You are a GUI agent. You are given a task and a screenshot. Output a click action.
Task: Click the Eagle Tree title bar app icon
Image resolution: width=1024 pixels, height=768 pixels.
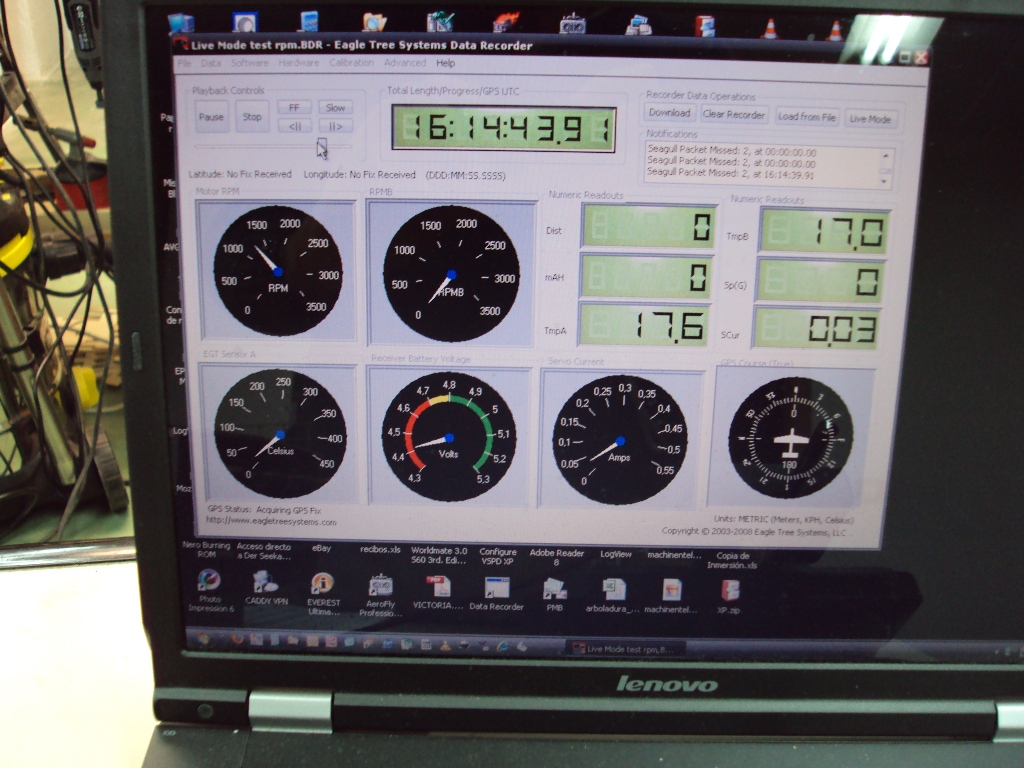pyautogui.click(x=181, y=43)
